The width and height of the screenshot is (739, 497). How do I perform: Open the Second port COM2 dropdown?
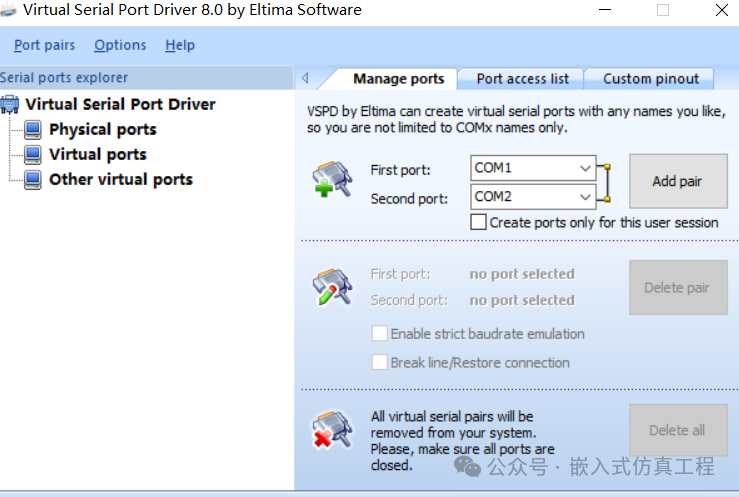pyautogui.click(x=585, y=197)
